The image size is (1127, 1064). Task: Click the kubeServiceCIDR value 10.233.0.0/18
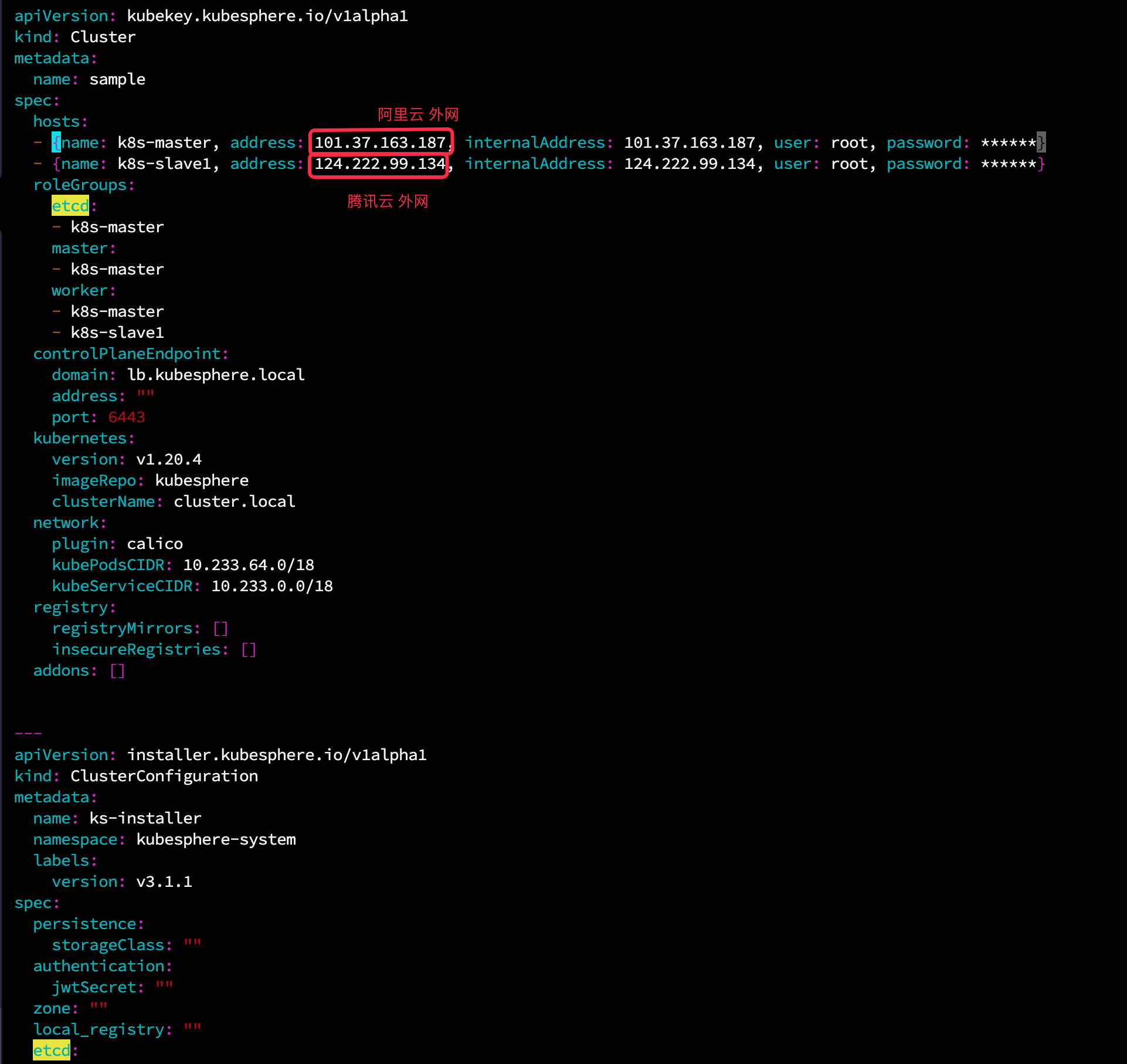point(272,586)
